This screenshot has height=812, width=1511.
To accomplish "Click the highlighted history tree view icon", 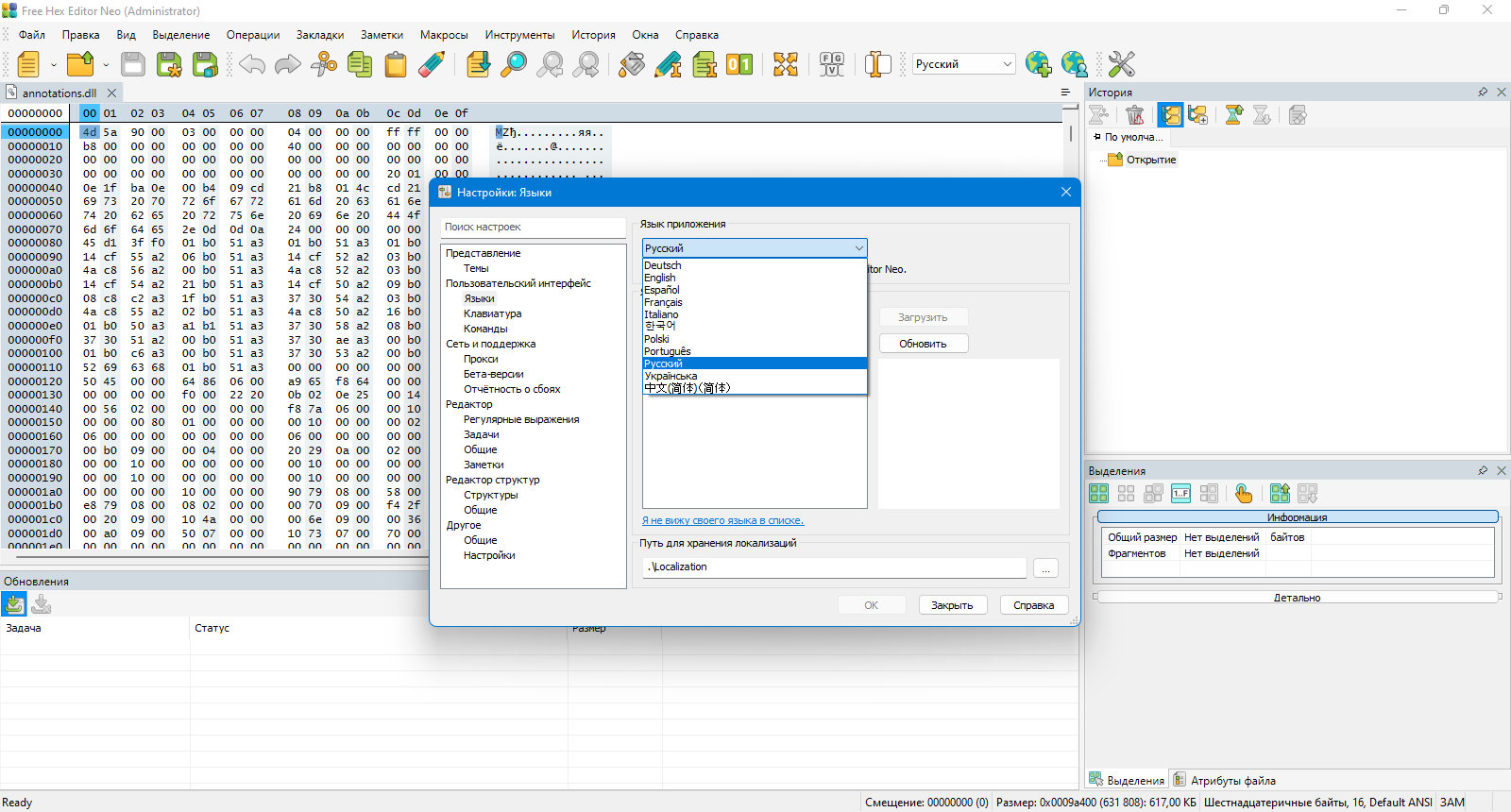I will coord(1171,115).
